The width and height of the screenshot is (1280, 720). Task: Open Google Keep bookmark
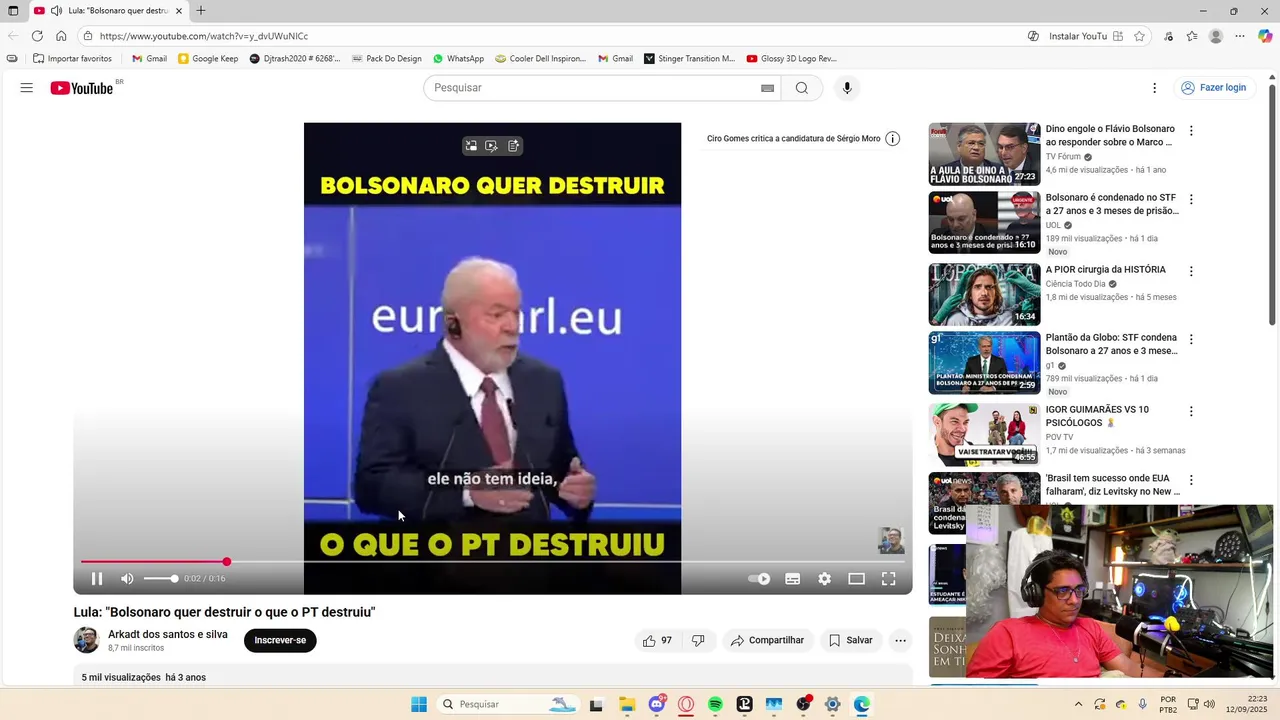click(208, 59)
